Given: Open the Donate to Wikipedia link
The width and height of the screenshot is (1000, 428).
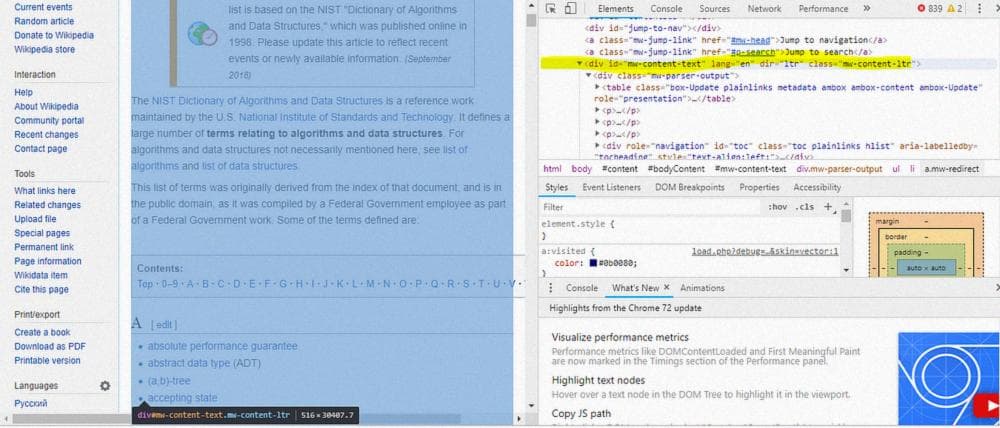Looking at the screenshot, I should [54, 35].
